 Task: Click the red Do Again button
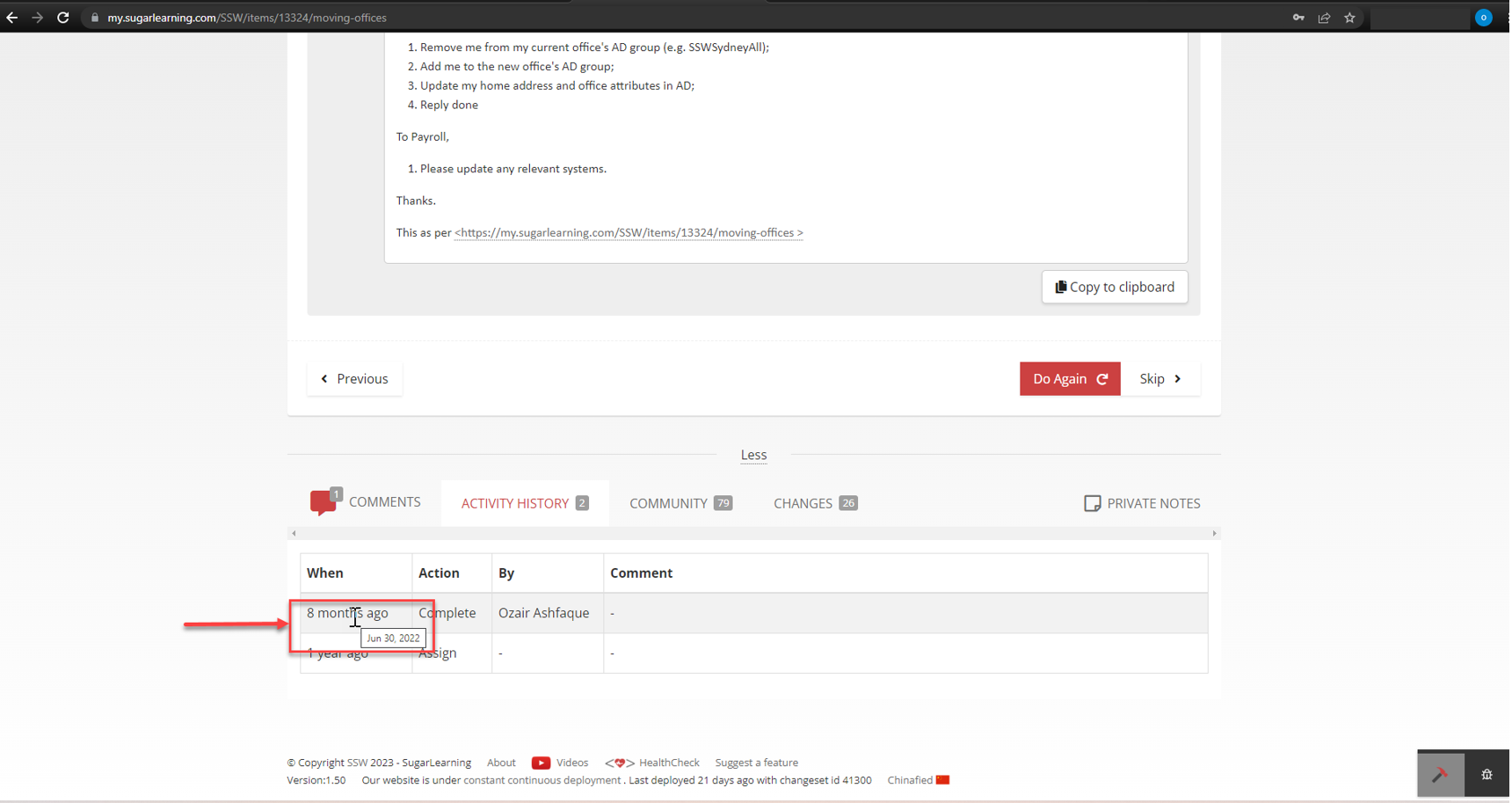(x=1069, y=379)
